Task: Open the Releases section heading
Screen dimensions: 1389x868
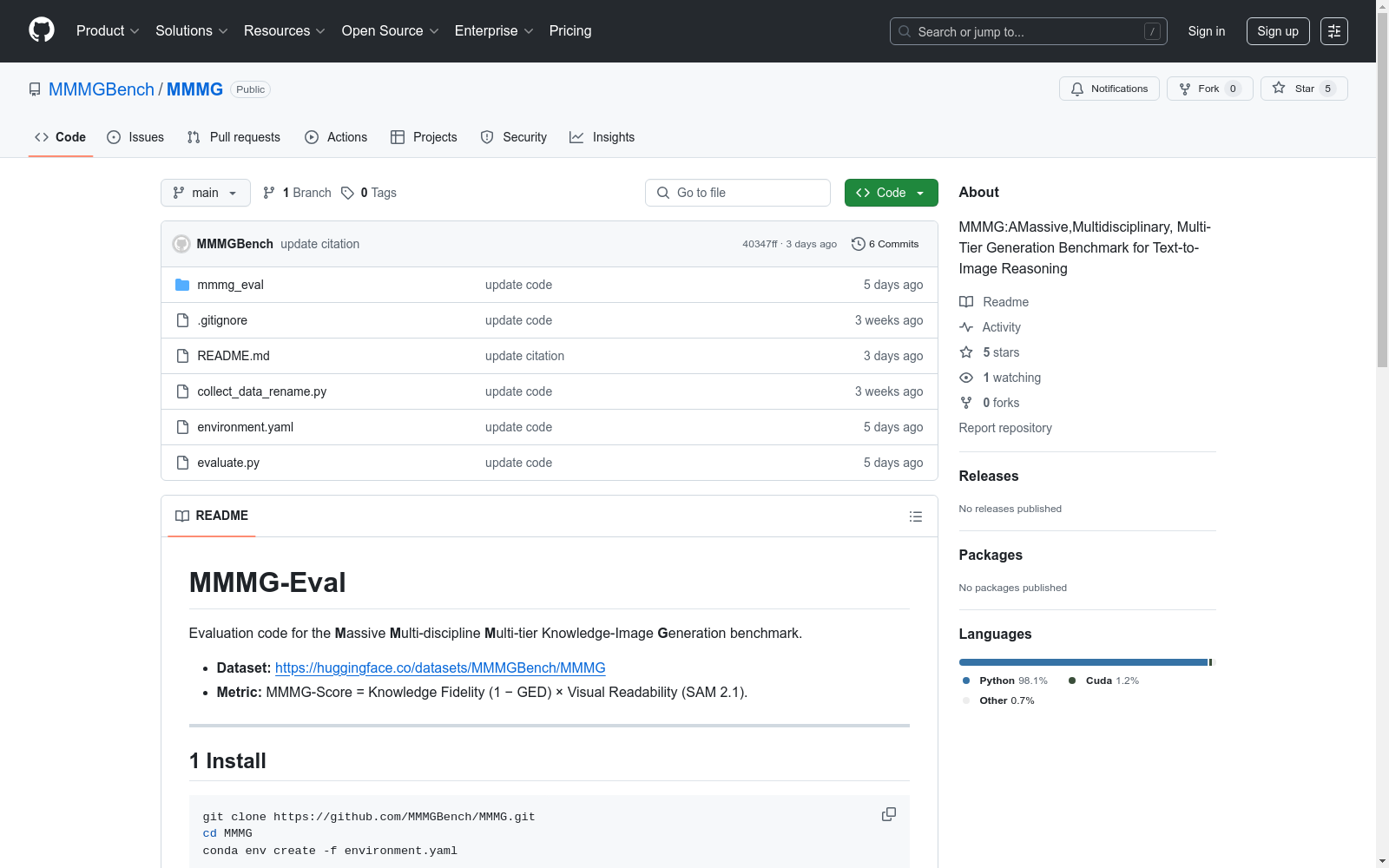Action: click(989, 476)
